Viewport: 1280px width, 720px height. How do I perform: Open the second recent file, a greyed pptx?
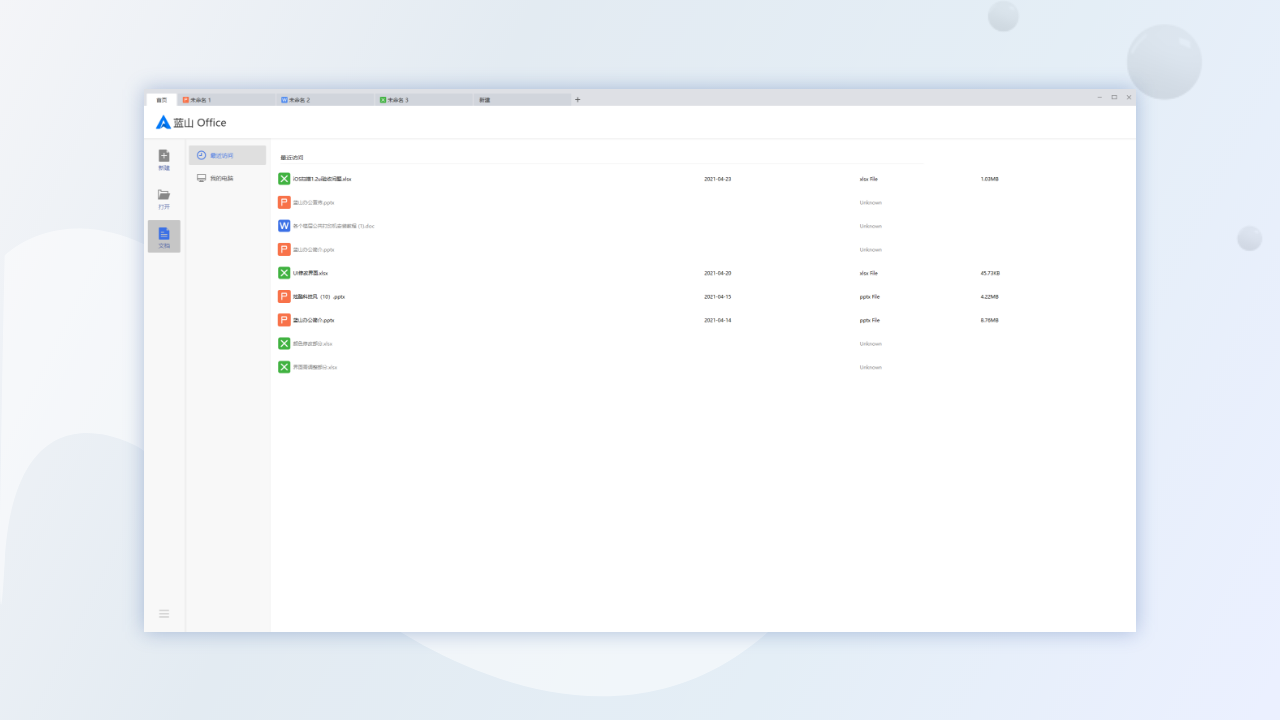[x=313, y=203]
